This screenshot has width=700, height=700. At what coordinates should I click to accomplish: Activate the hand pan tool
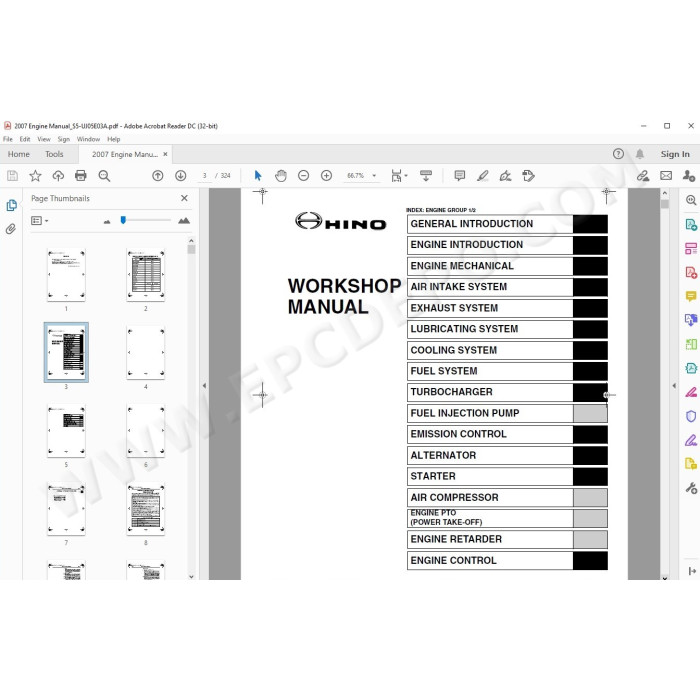(x=280, y=176)
